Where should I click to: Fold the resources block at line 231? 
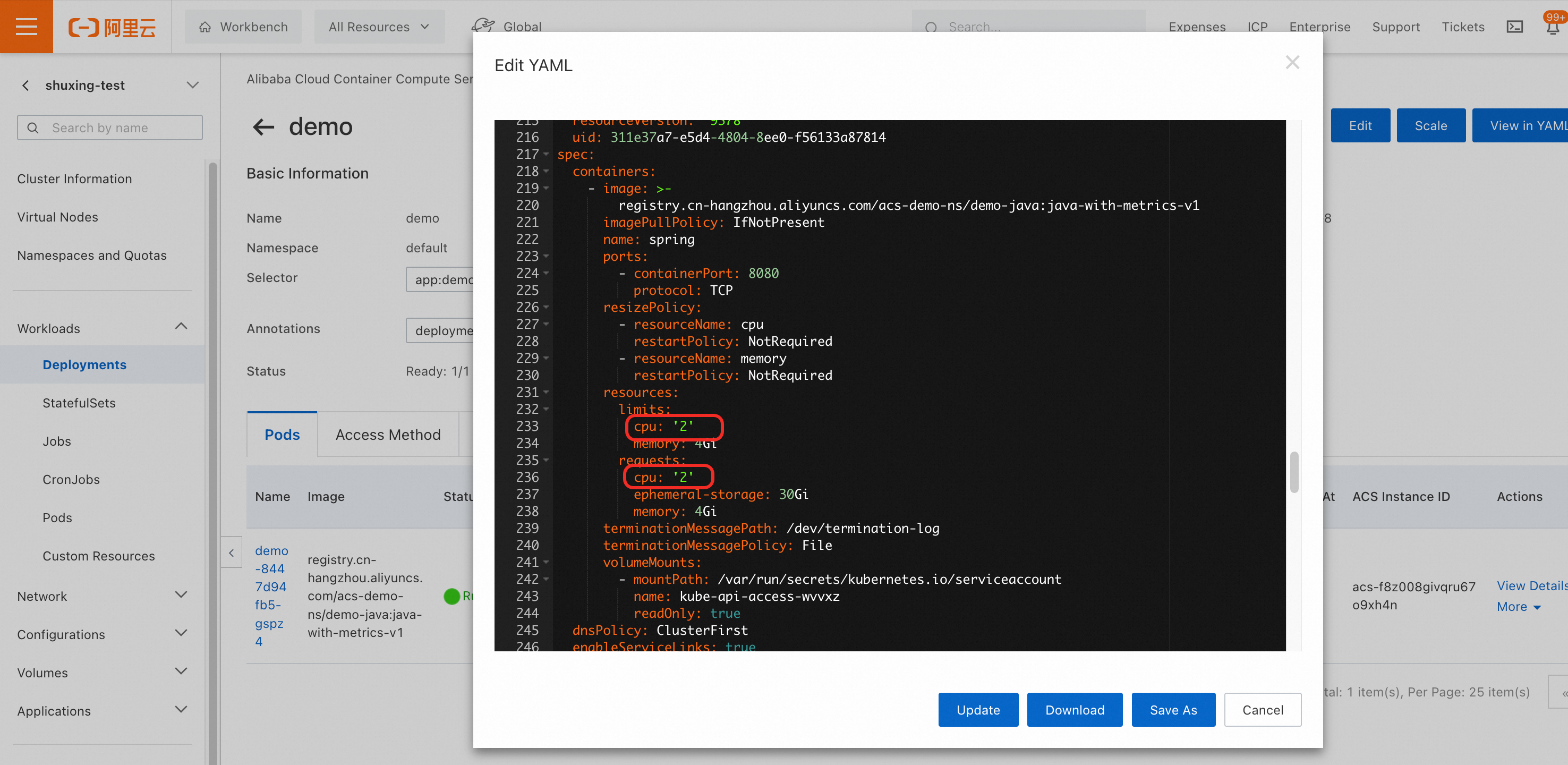546,393
